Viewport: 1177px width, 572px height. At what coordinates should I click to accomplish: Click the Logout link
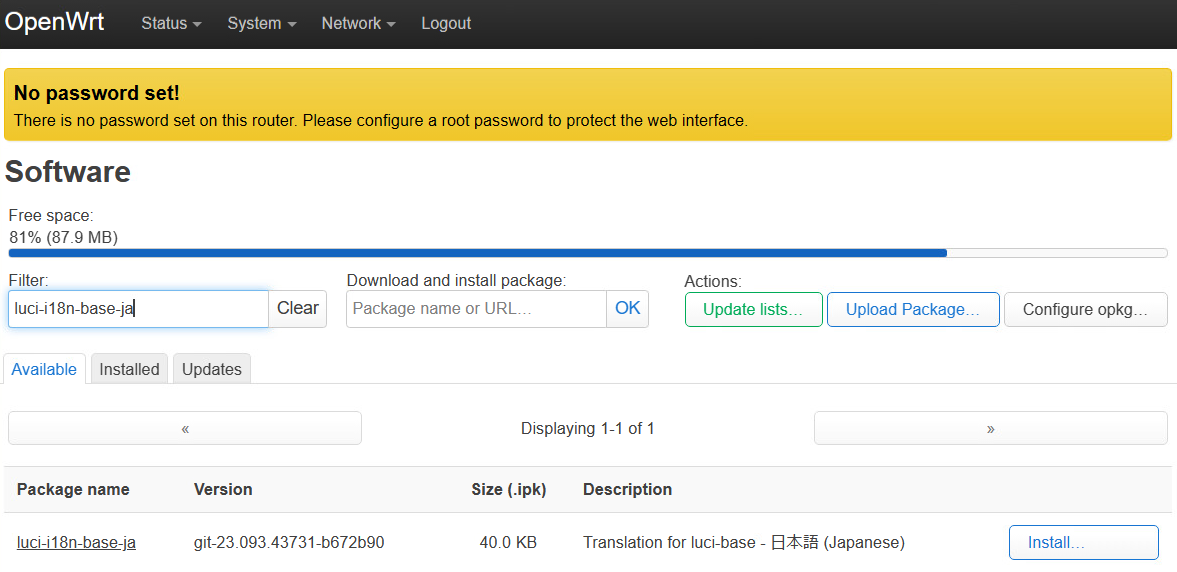click(446, 23)
